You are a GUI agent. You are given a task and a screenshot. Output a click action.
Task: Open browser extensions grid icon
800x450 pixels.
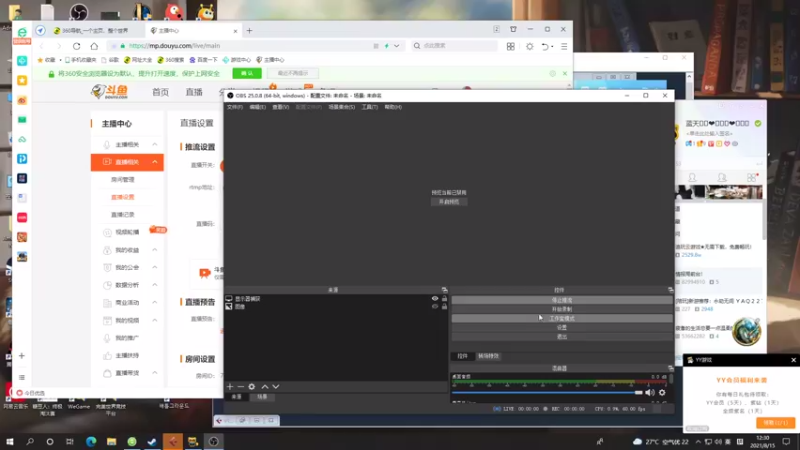click(x=511, y=46)
